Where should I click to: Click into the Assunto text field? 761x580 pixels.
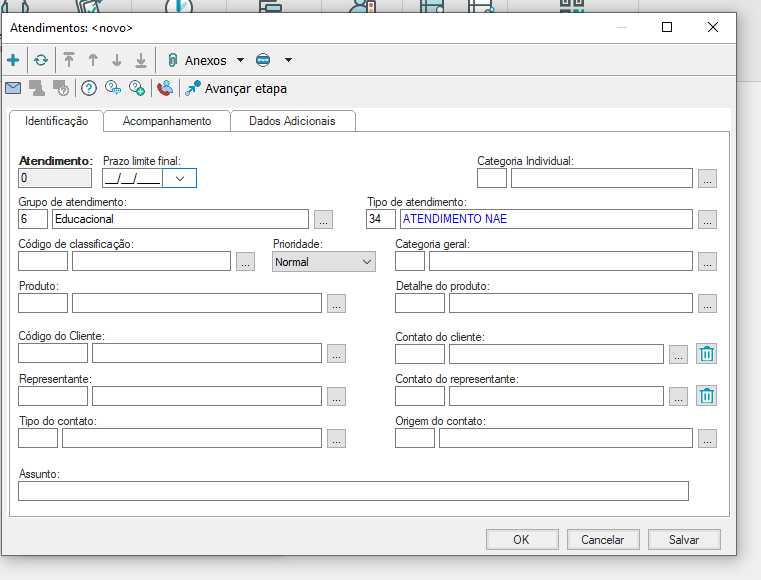coord(353,491)
